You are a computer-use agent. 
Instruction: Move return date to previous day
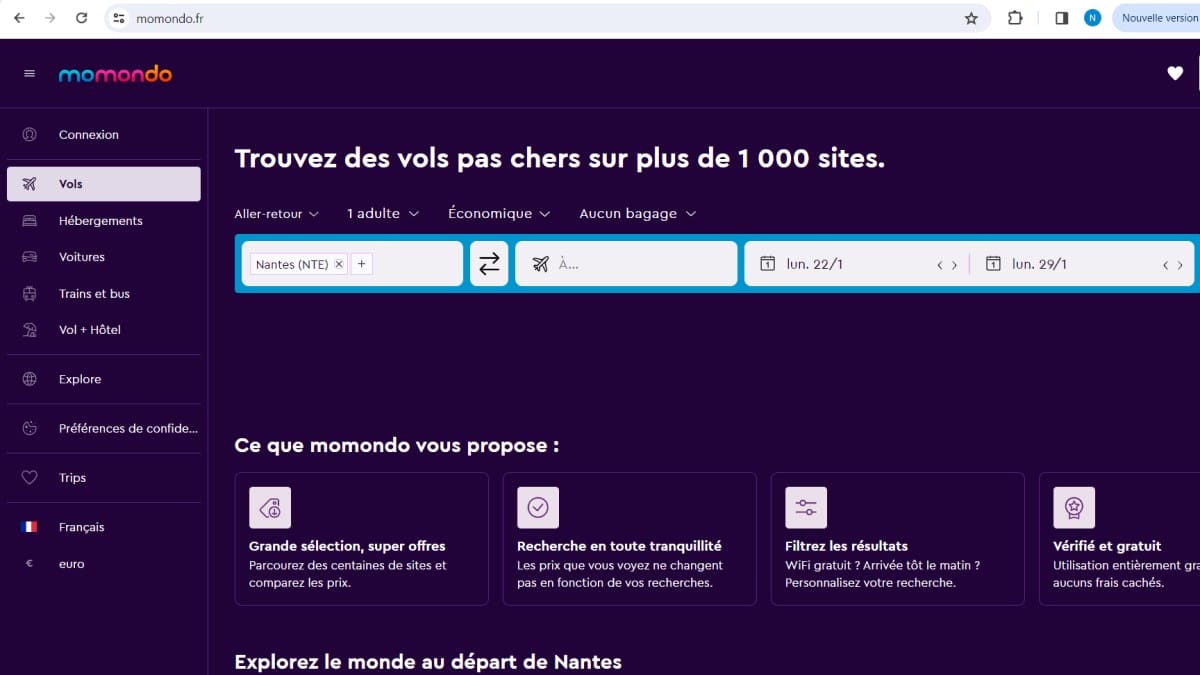point(1165,265)
